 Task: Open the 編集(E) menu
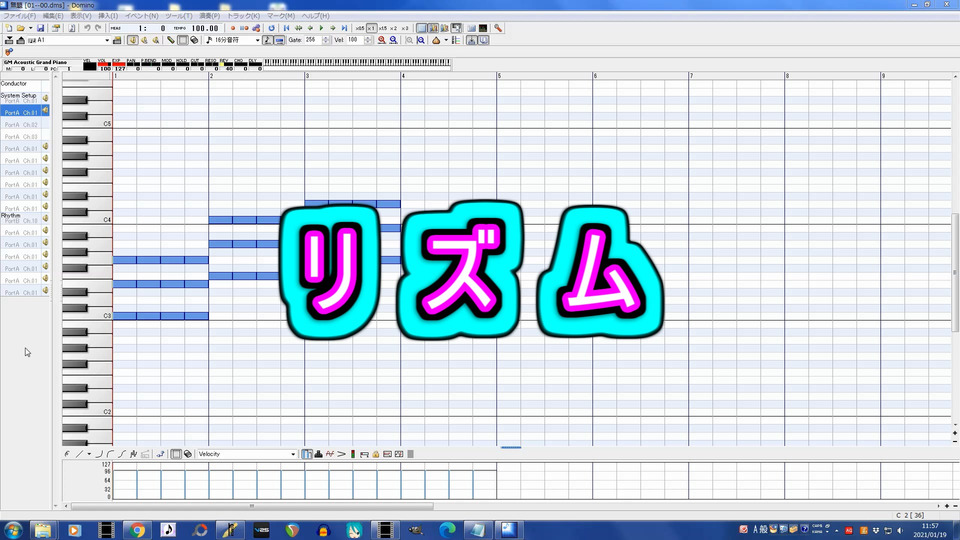[53, 16]
